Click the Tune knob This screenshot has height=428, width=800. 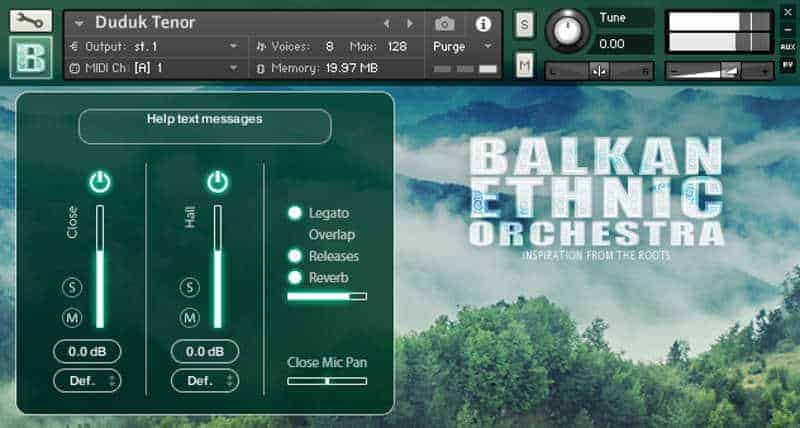(568, 31)
